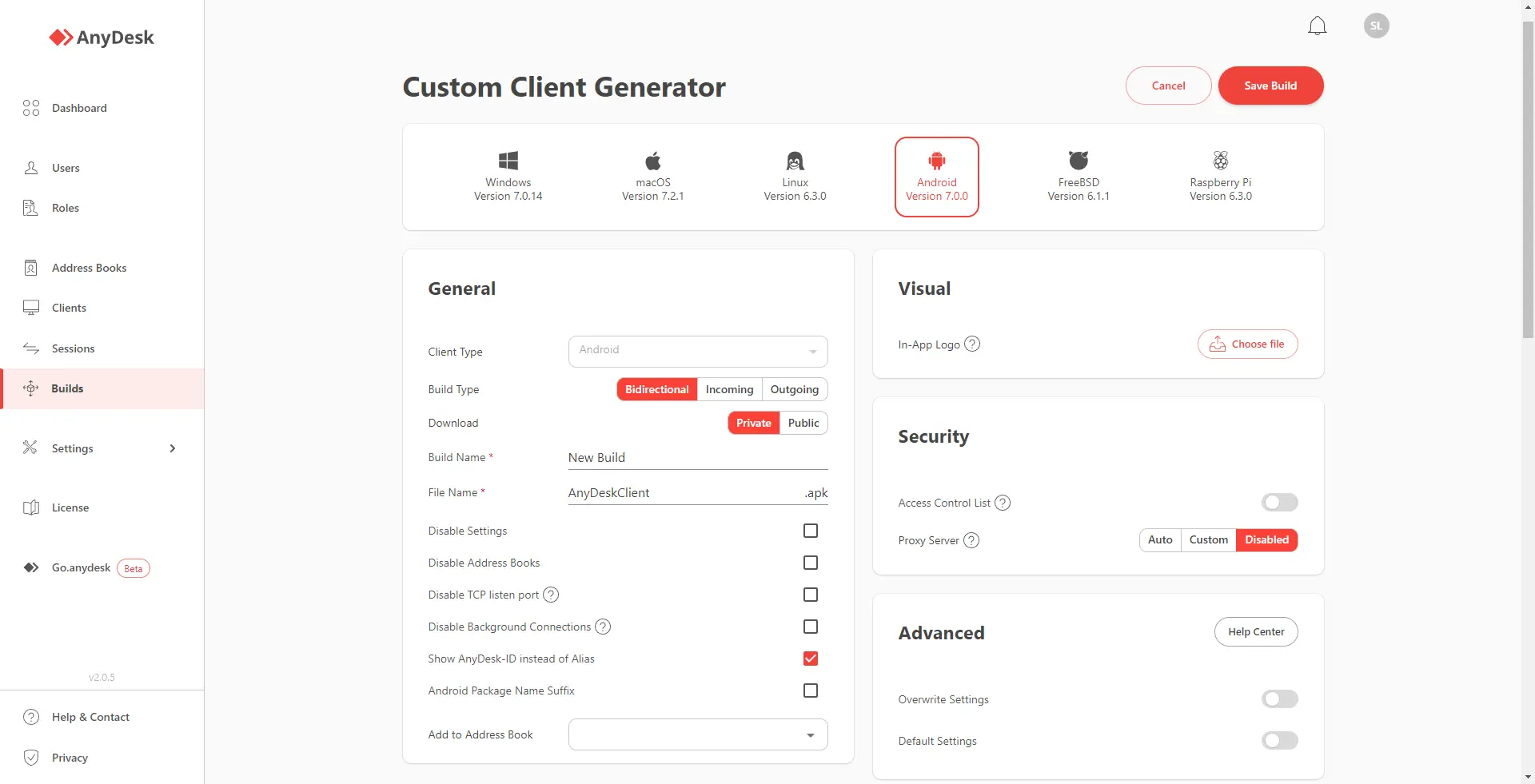Click the License book icon

point(31,507)
